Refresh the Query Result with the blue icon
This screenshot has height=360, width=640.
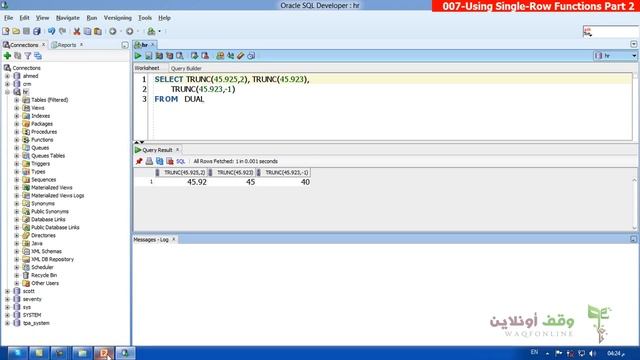160,162
